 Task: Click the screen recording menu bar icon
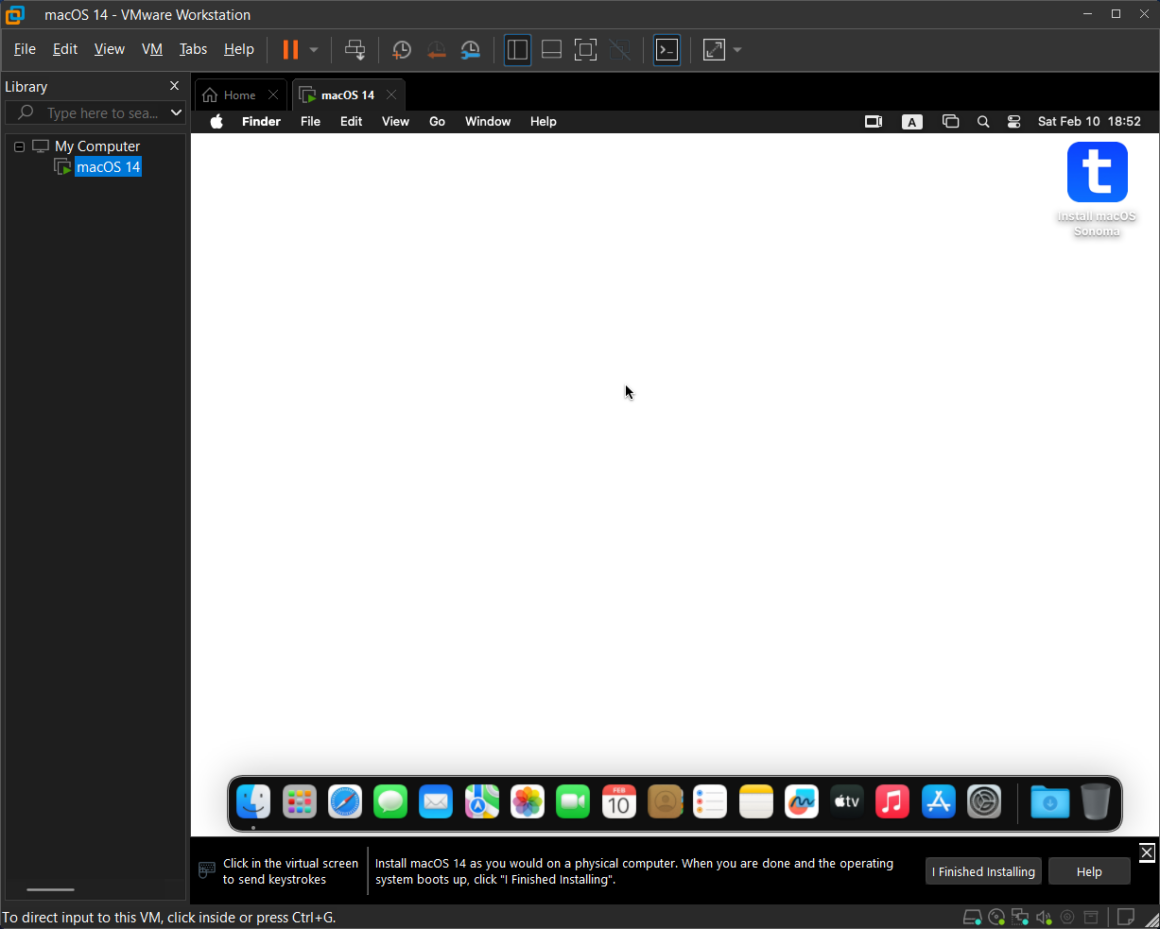[x=874, y=121]
